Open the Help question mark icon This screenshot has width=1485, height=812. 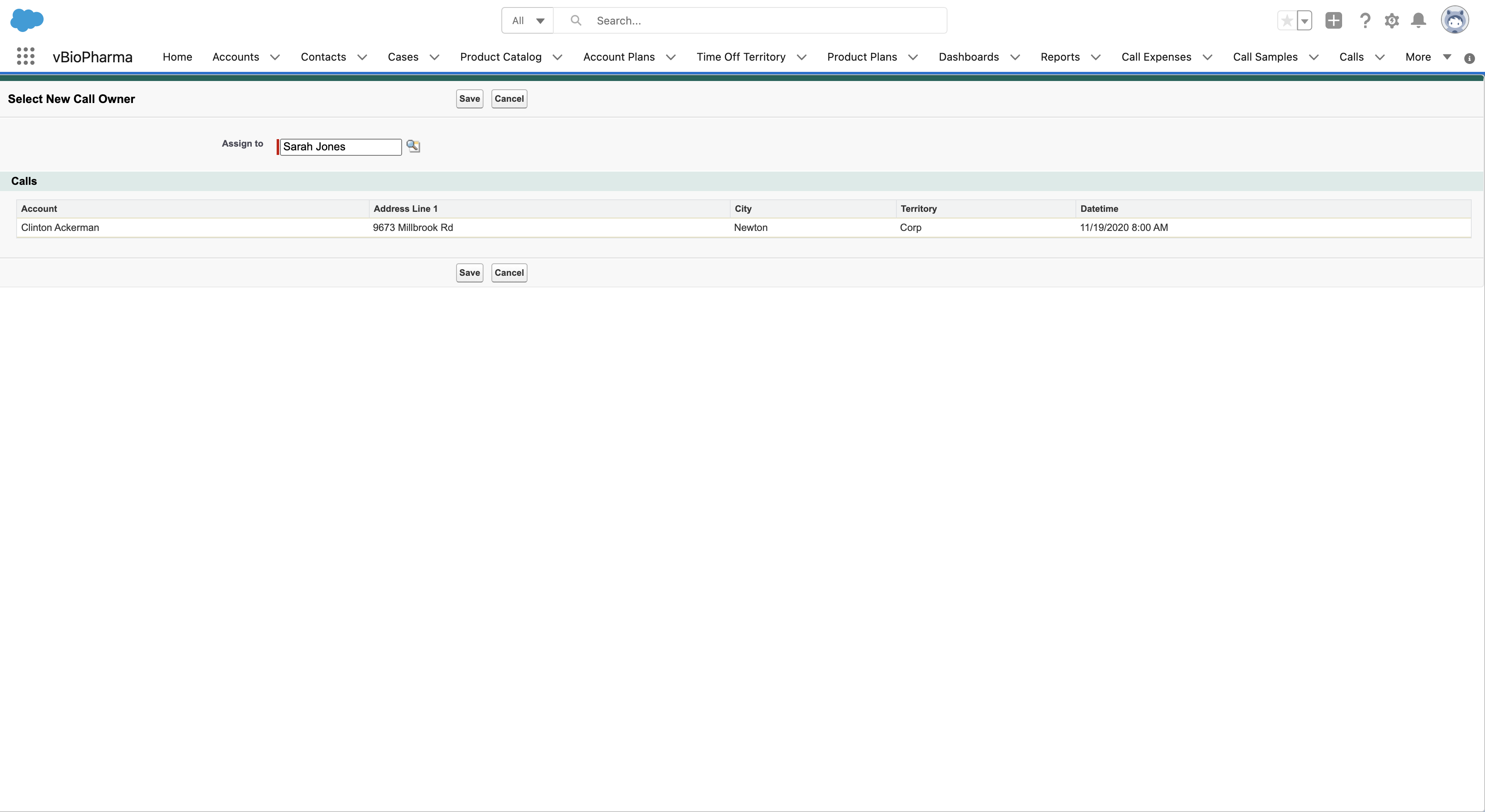(1365, 21)
